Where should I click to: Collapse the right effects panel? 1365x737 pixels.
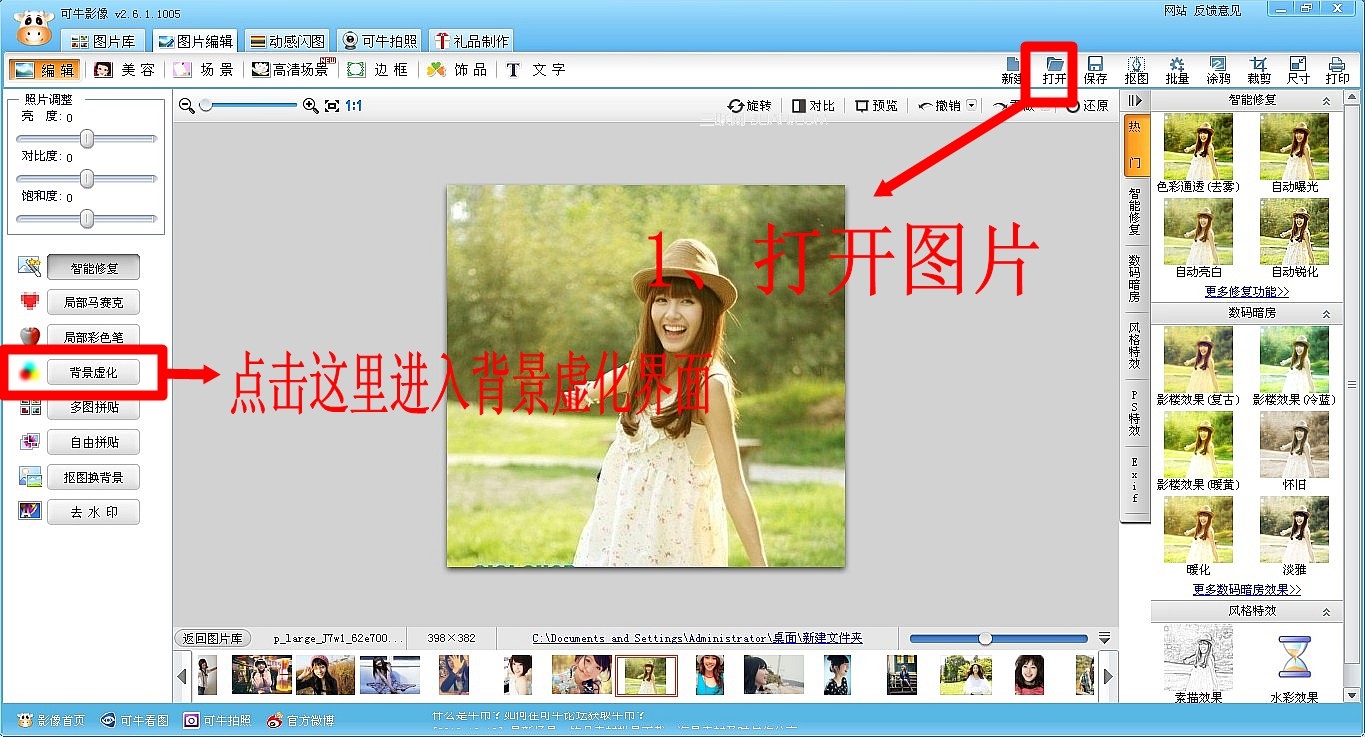point(1135,101)
